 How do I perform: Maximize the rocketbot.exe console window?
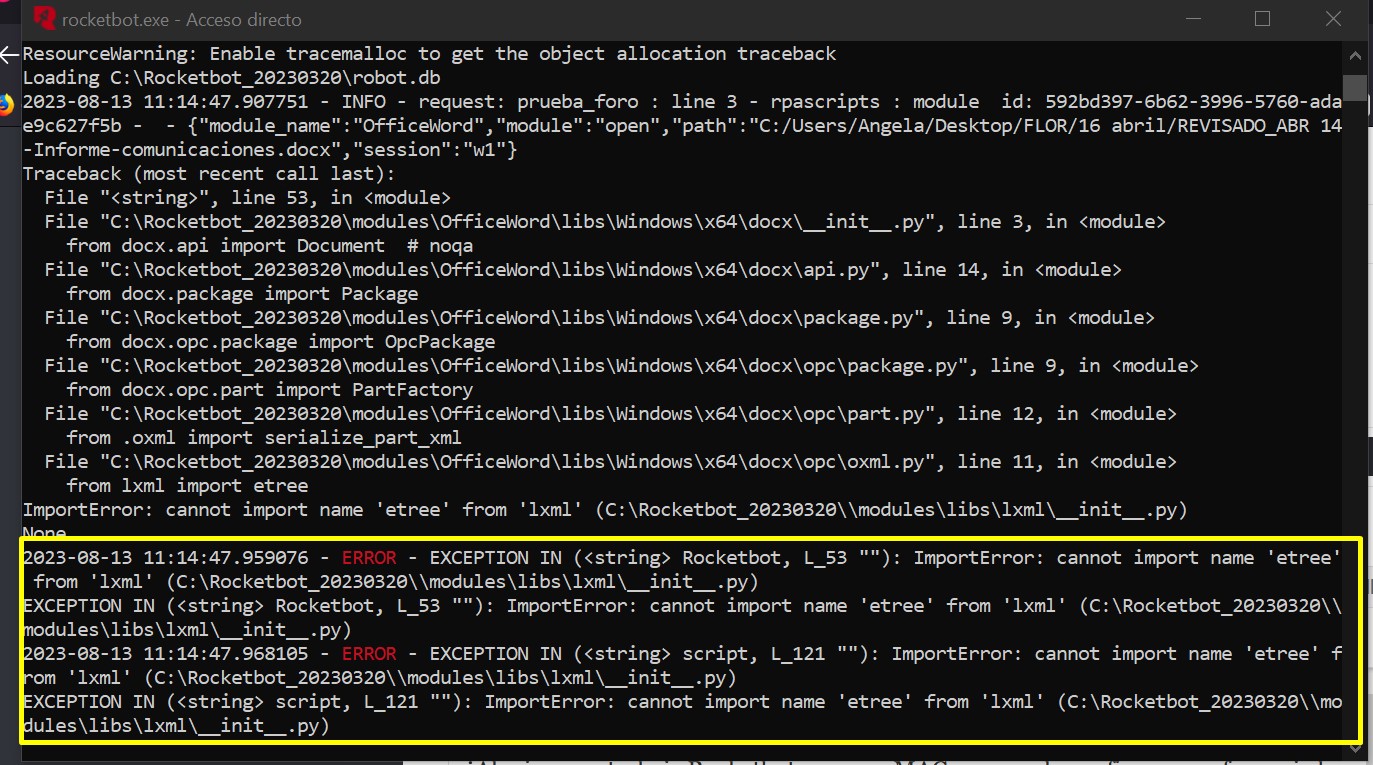click(x=1262, y=19)
